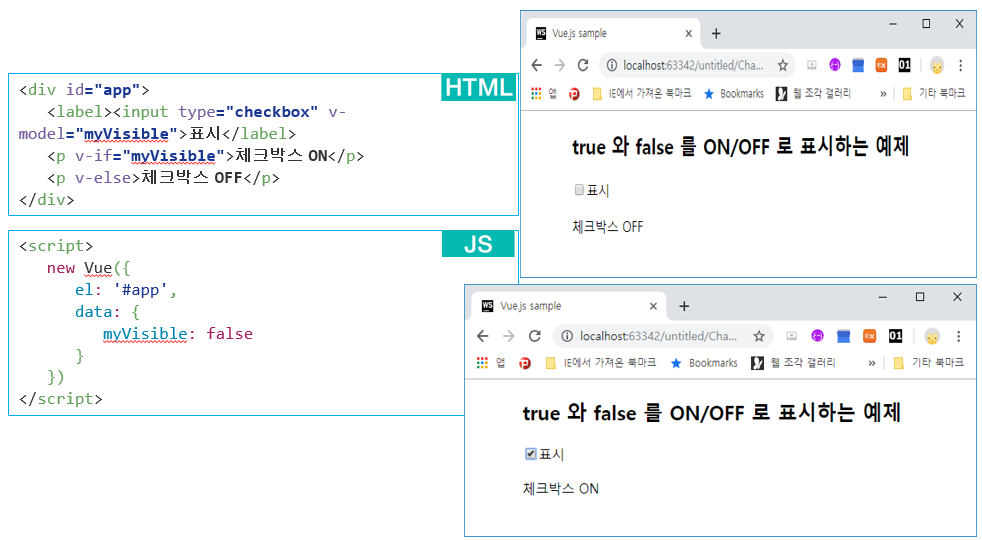The width and height of the screenshot is (982, 540).
Task: Open the 01 extension in lower browser
Action: click(896, 336)
